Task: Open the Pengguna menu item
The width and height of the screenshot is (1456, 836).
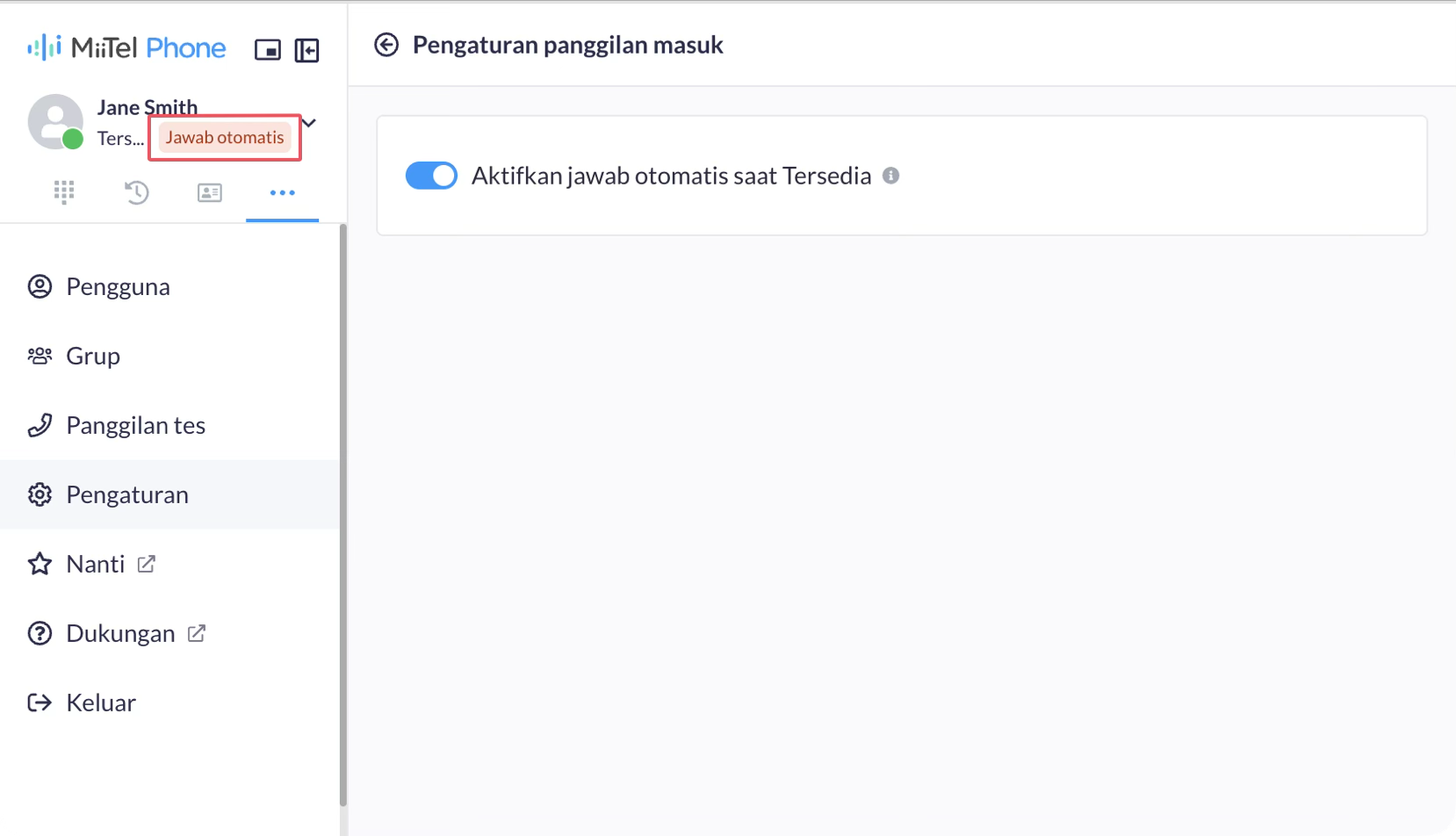Action: pyautogui.click(x=169, y=286)
